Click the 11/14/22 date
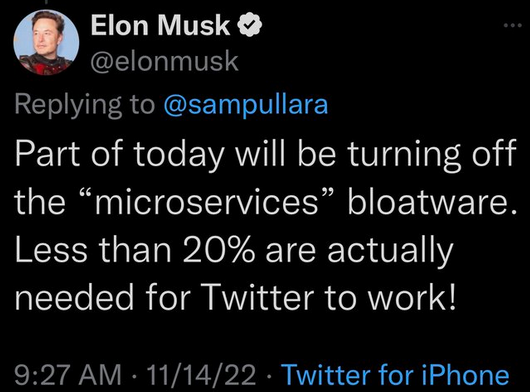 200,374
